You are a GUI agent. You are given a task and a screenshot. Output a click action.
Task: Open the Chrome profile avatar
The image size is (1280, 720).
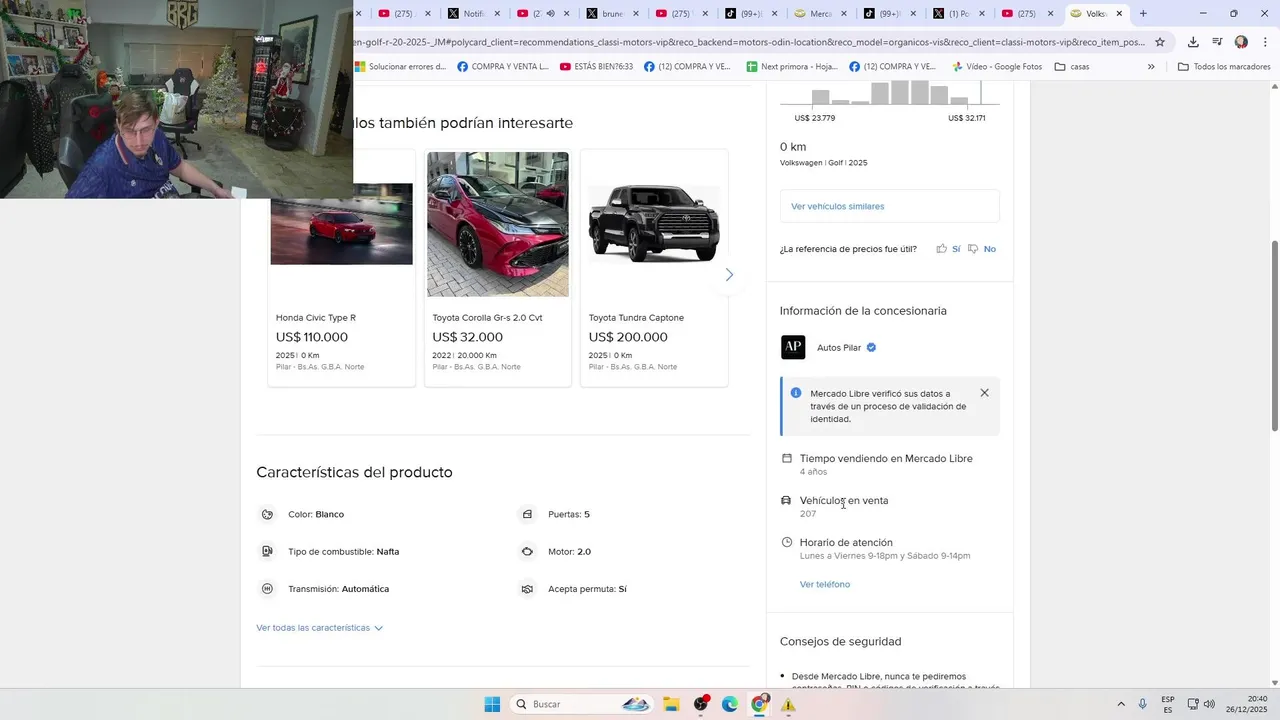1241,42
